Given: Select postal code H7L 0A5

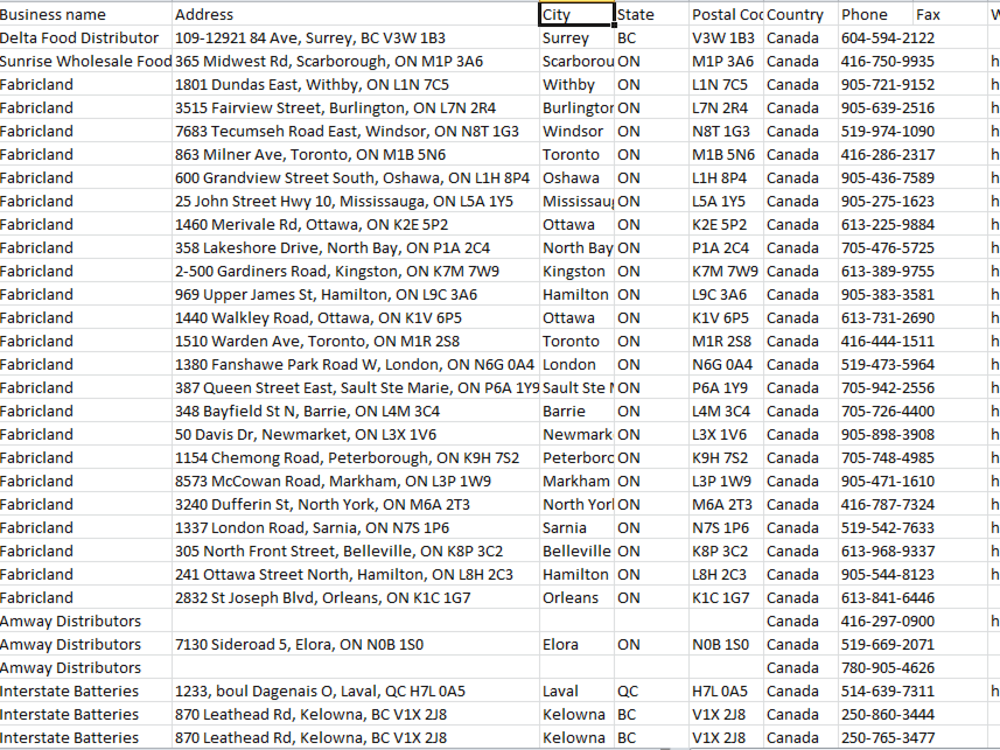Looking at the screenshot, I should 726,691.
